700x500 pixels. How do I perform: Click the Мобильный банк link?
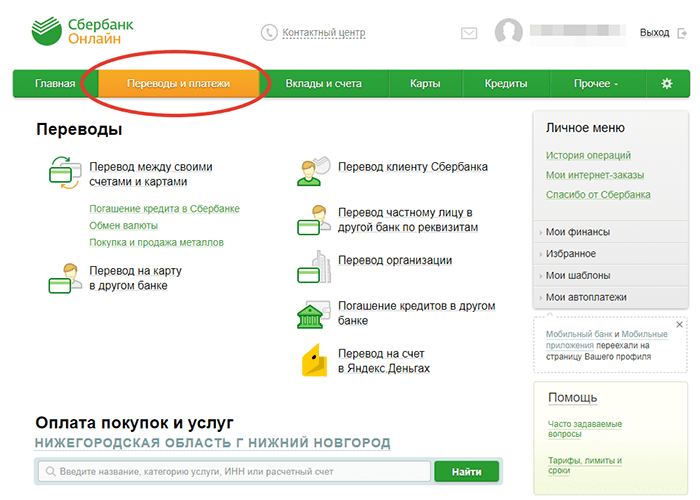[579, 334]
